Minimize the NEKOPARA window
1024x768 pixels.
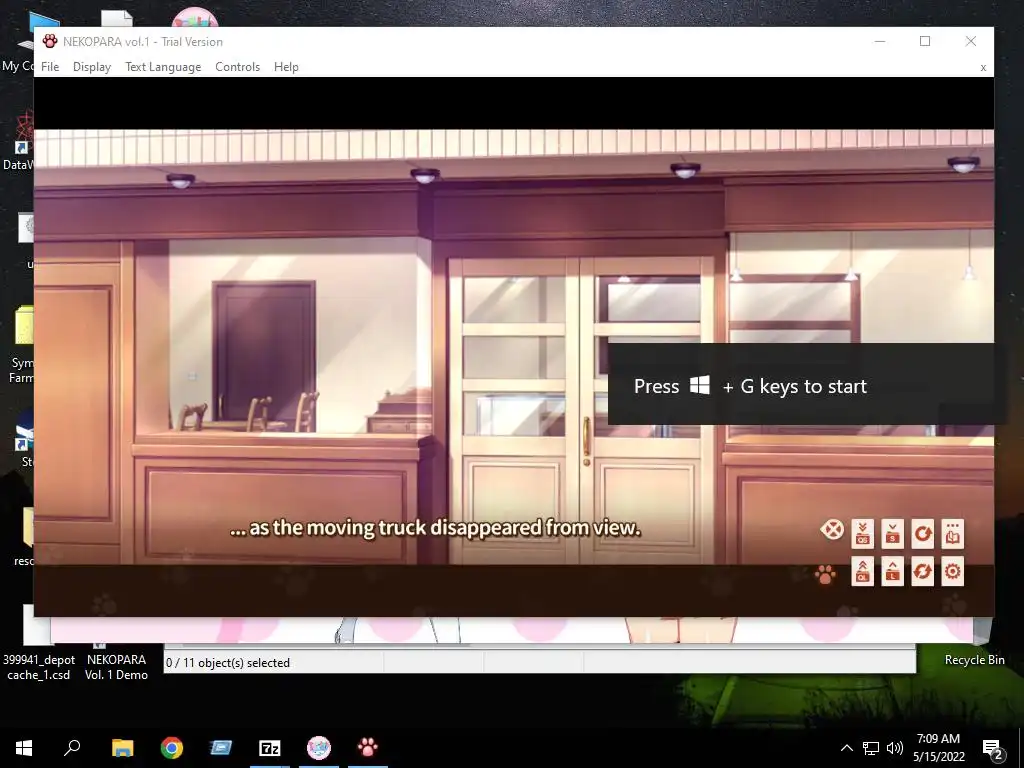[x=880, y=41]
